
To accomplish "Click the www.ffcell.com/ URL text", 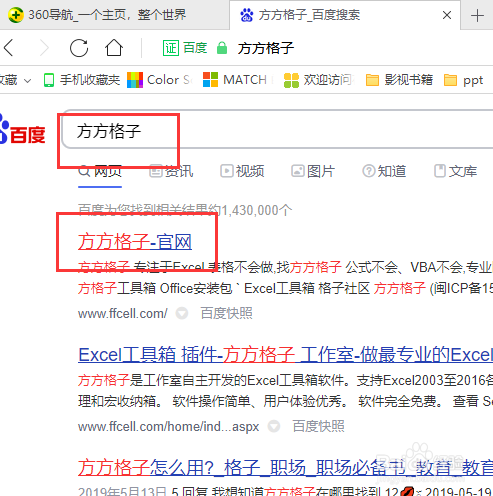I will [x=123, y=313].
